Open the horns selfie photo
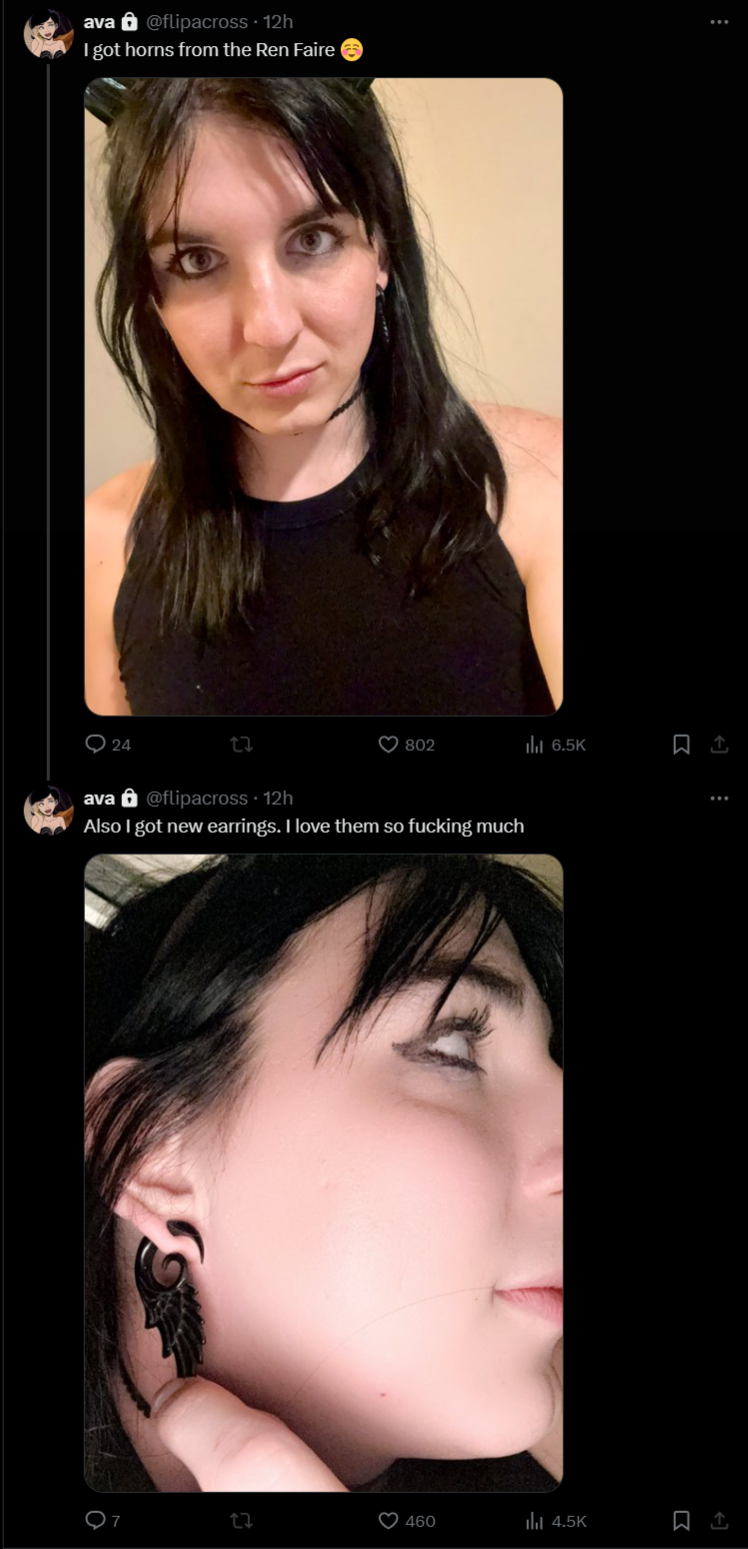748x1549 pixels. [323, 396]
